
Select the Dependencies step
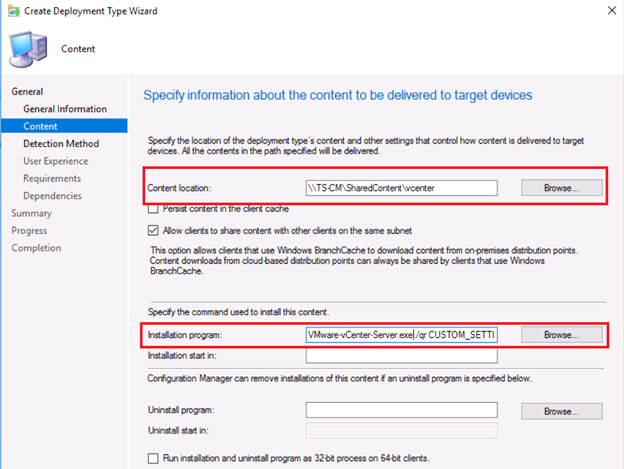pos(53,196)
